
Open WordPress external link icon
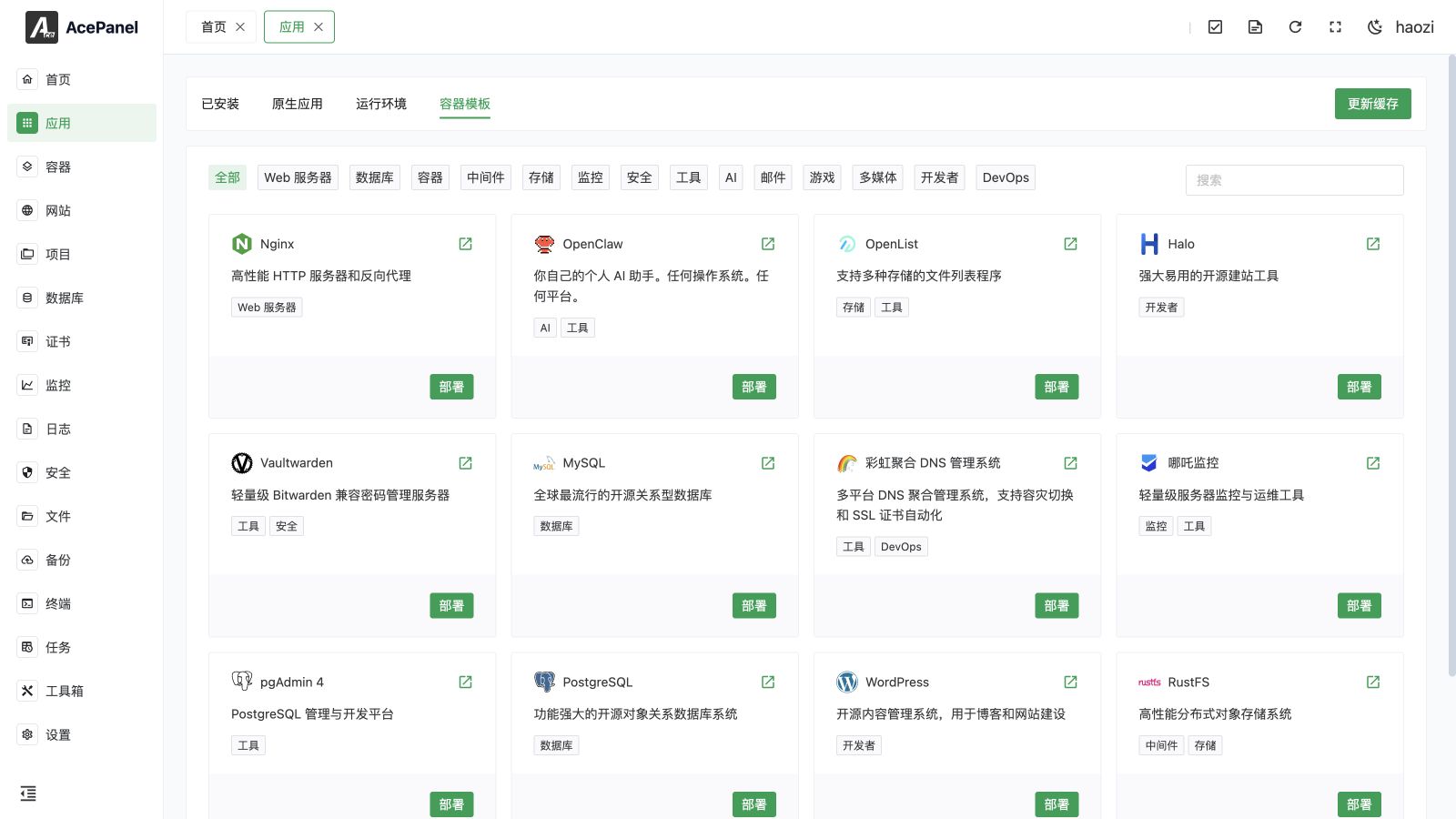(1070, 682)
